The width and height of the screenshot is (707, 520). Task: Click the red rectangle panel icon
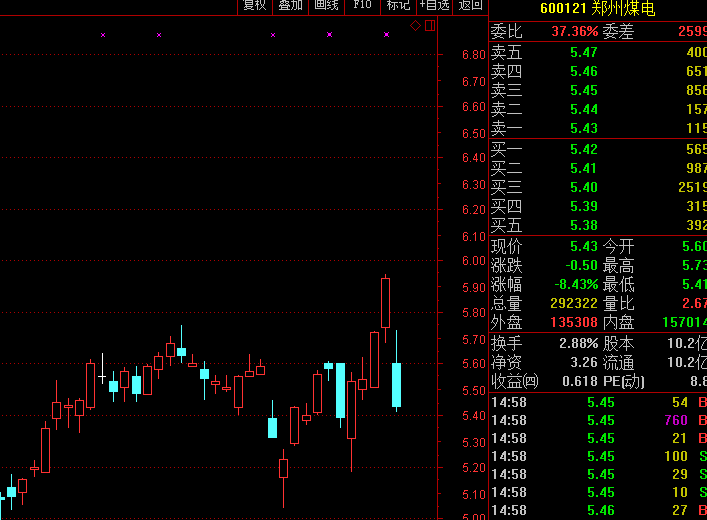click(x=430, y=25)
